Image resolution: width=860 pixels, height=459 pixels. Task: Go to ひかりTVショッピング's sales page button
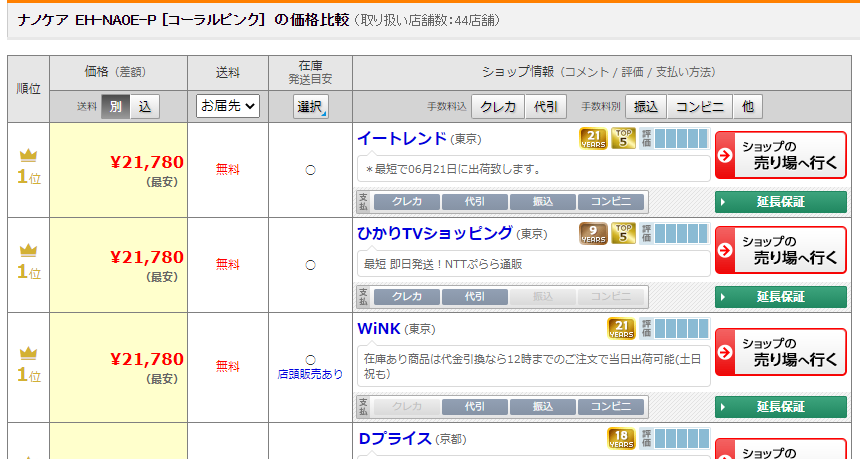tap(781, 250)
